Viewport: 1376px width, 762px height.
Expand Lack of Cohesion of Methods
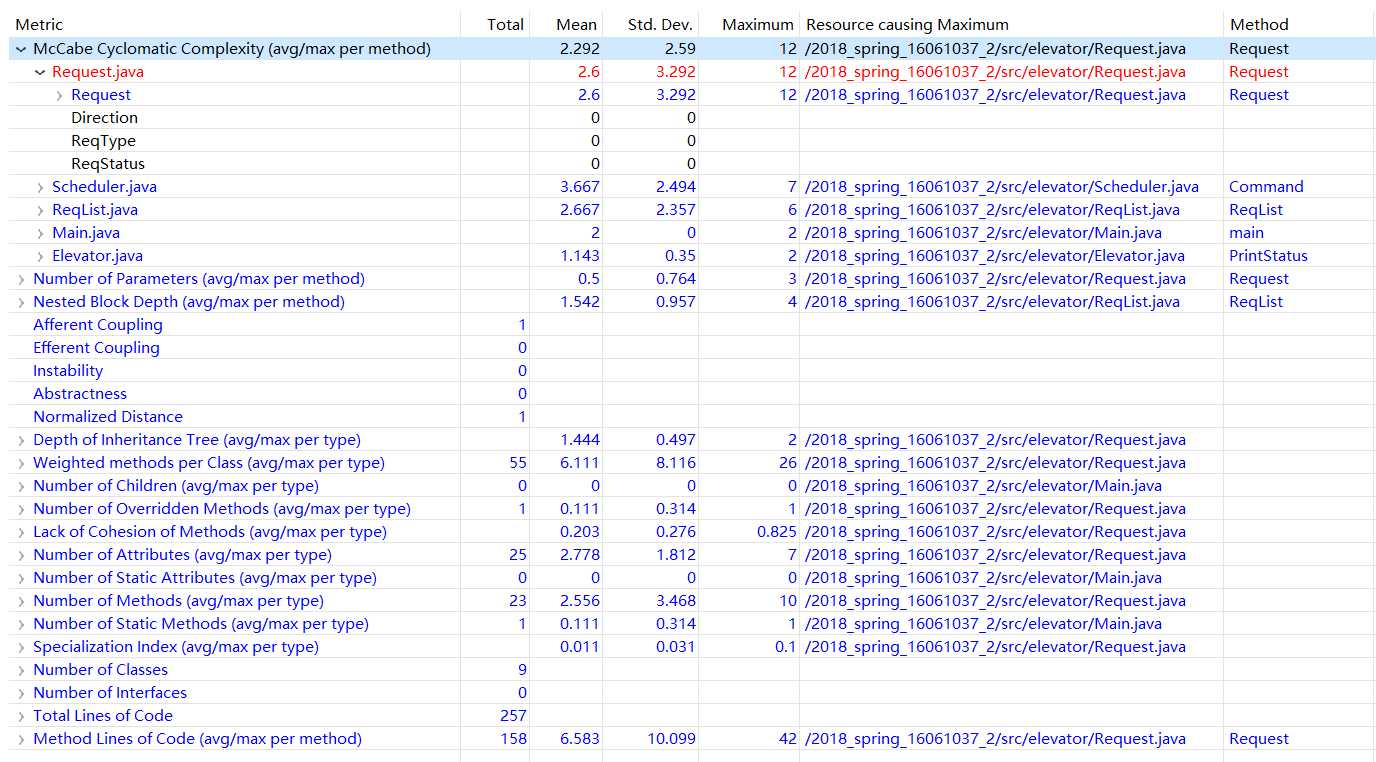point(21,532)
